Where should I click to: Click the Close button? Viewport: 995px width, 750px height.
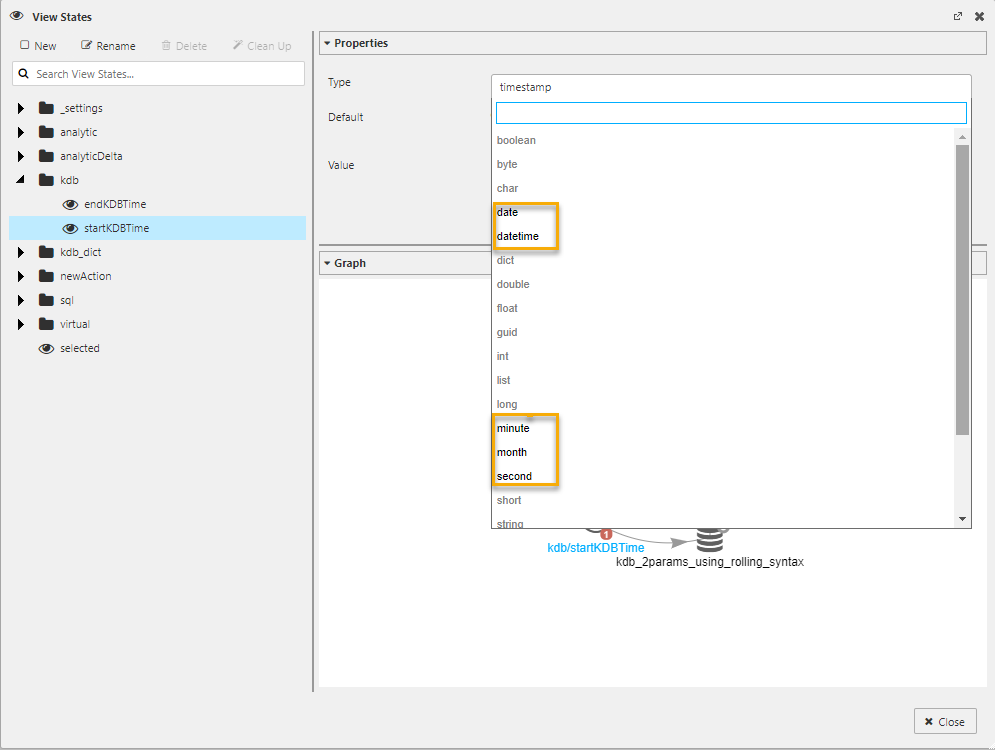(944, 720)
